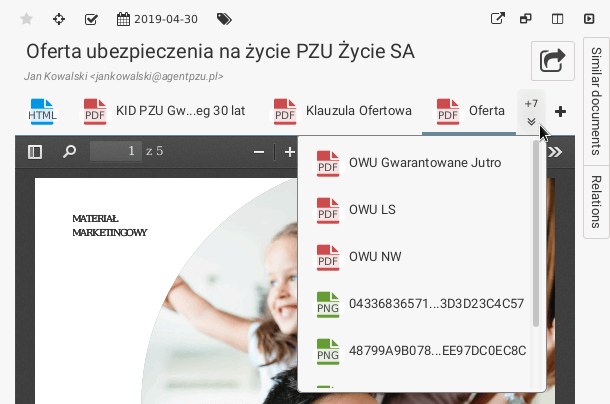Select OWU Gwarantowane Jutro from list

pyautogui.click(x=424, y=162)
